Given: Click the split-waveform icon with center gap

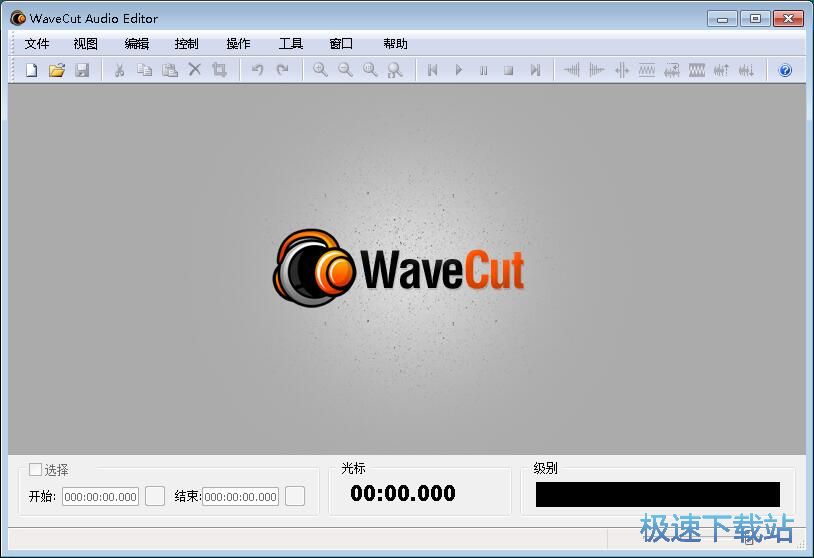Looking at the screenshot, I should pos(621,70).
